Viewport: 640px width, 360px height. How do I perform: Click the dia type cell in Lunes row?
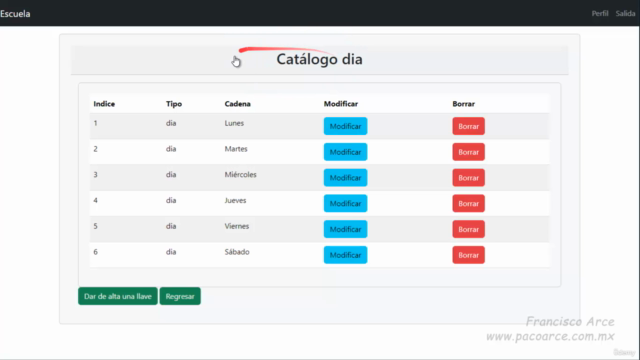pos(171,123)
